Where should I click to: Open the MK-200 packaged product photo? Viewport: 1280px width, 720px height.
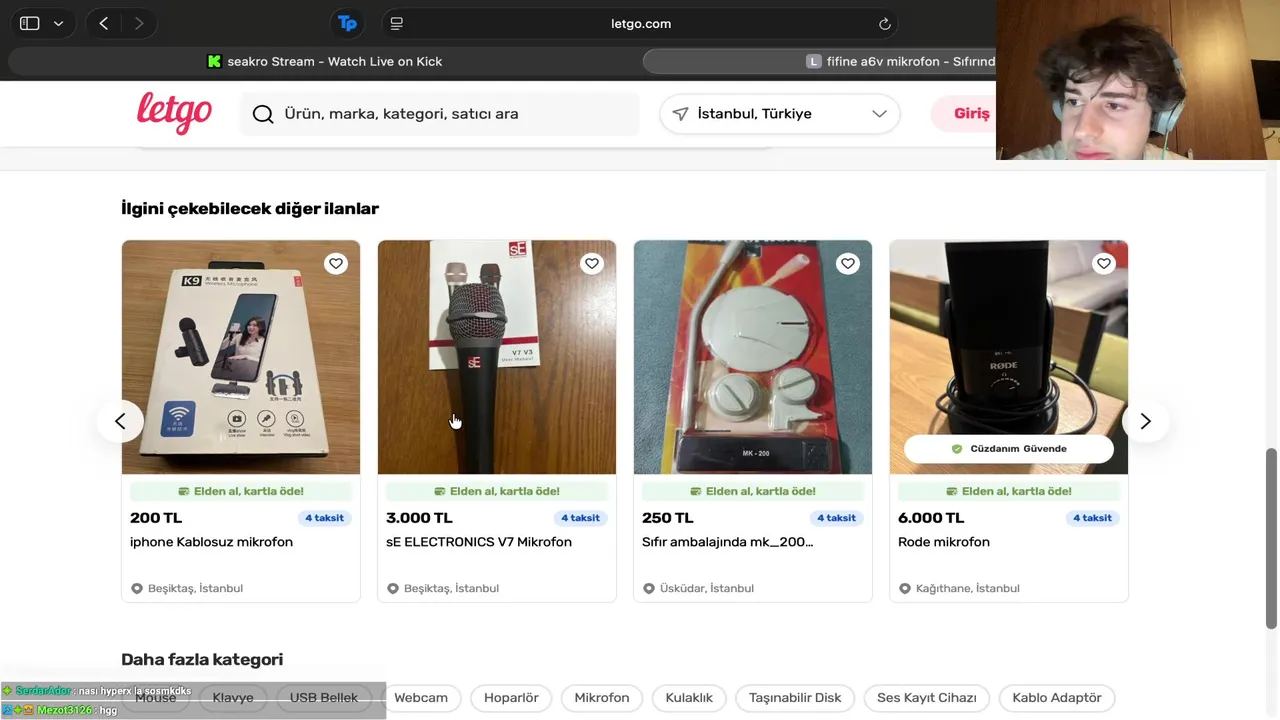tap(753, 357)
